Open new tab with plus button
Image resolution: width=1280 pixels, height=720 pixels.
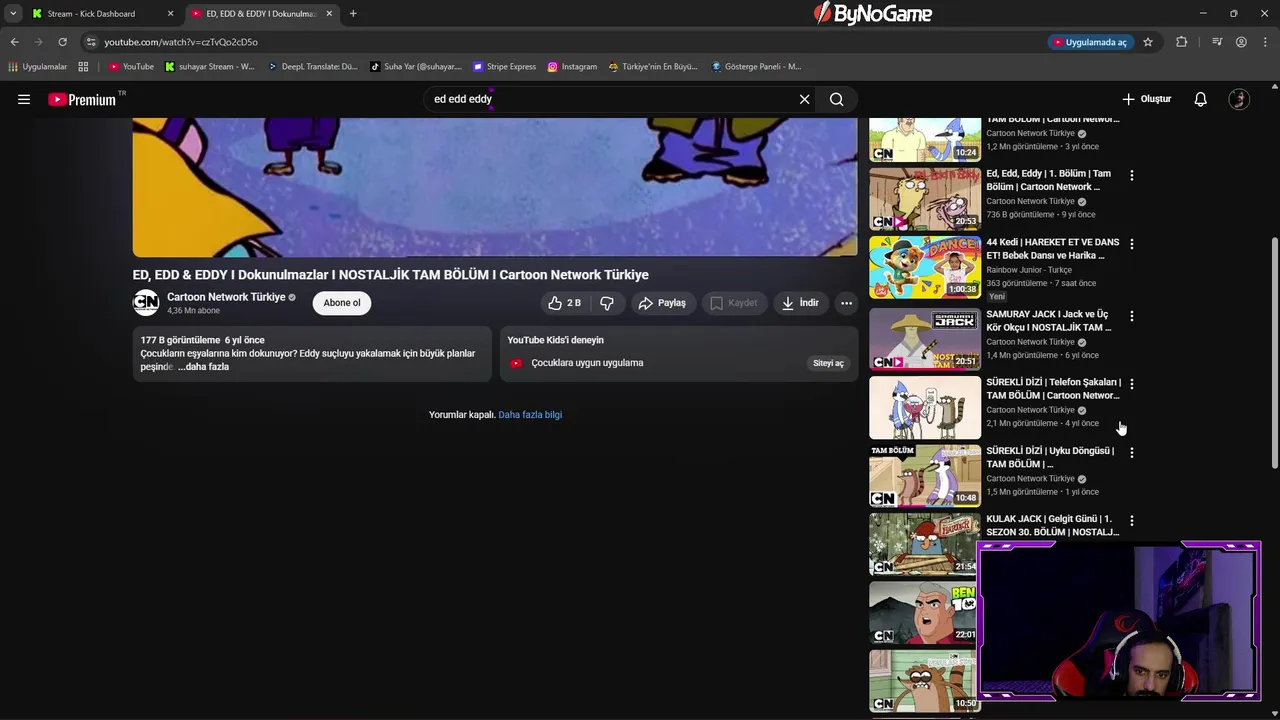pos(353,14)
